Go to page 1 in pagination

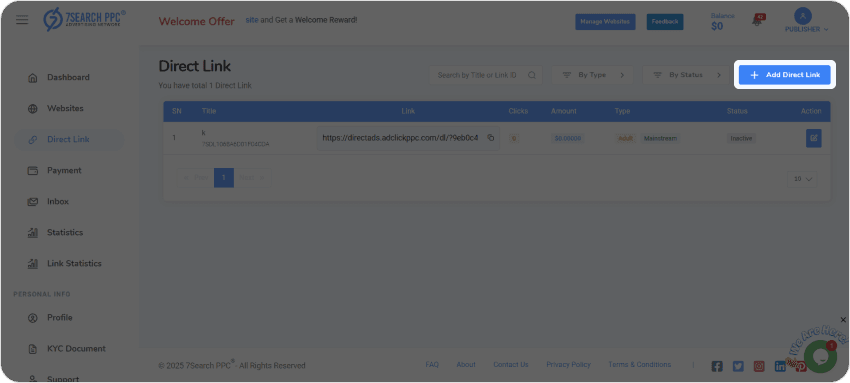click(x=224, y=178)
